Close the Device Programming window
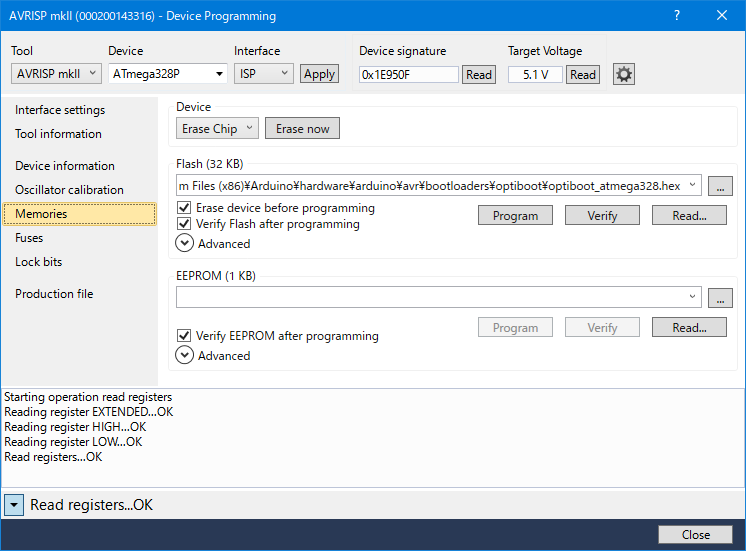The height and width of the screenshot is (551, 746). click(722, 15)
